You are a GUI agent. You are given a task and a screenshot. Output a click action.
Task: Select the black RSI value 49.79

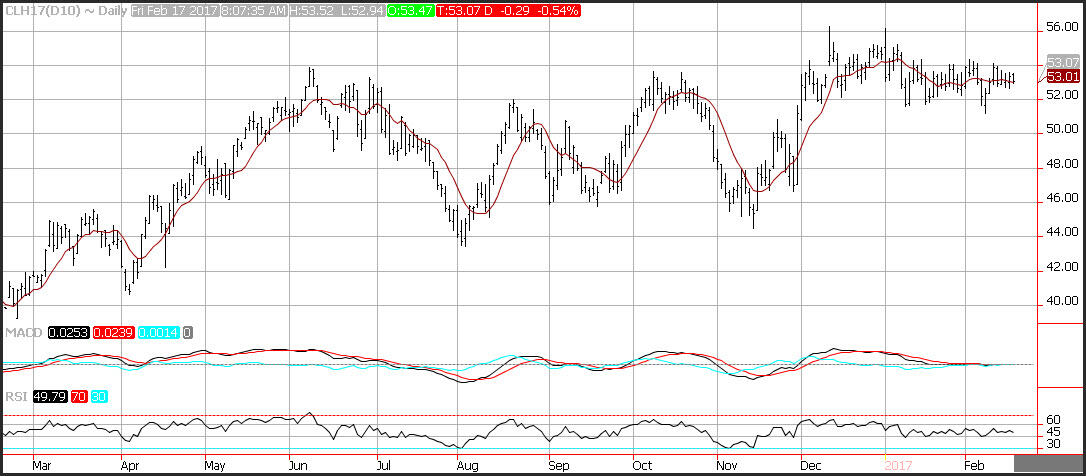(48, 397)
